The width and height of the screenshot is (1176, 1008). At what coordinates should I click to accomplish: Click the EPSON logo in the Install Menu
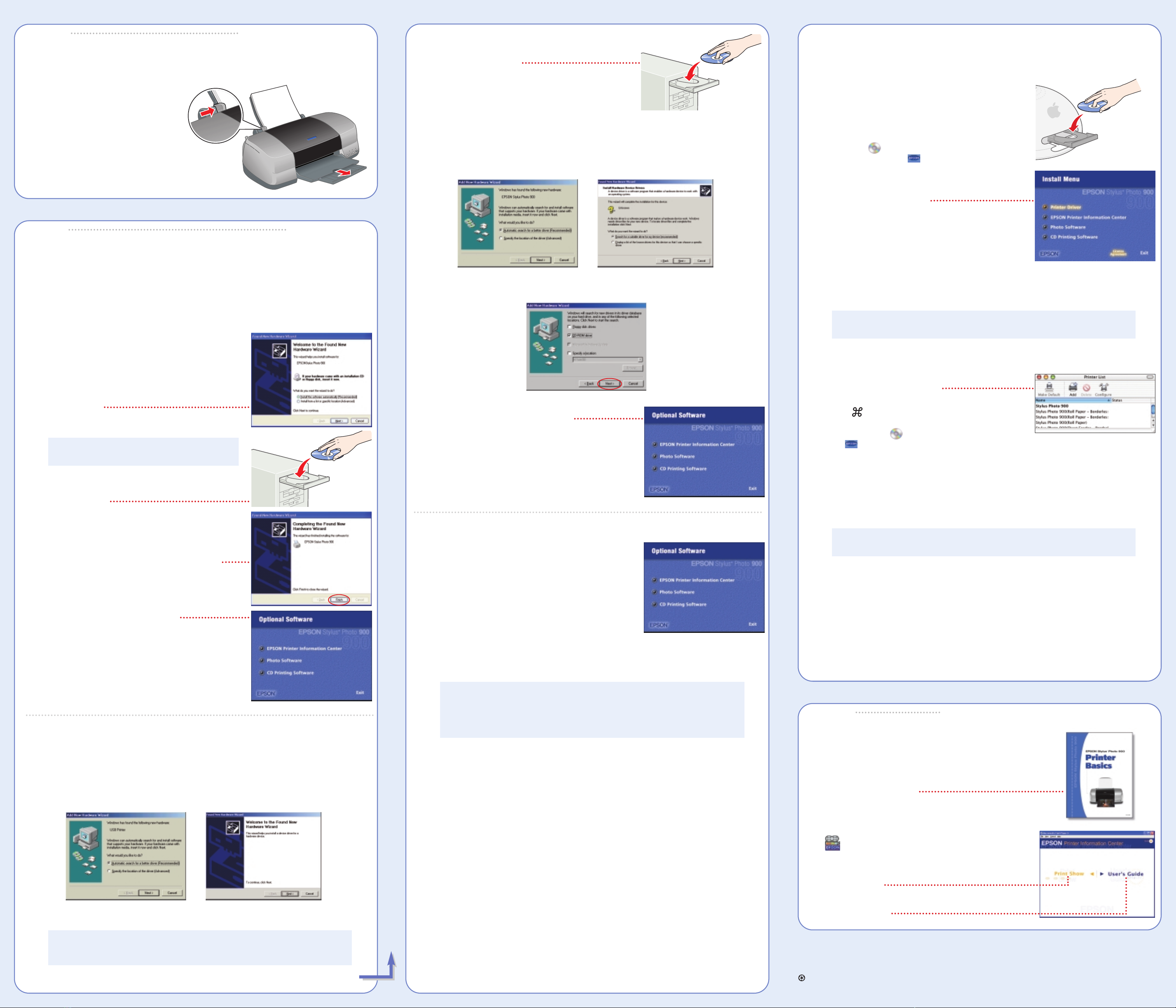click(1049, 254)
